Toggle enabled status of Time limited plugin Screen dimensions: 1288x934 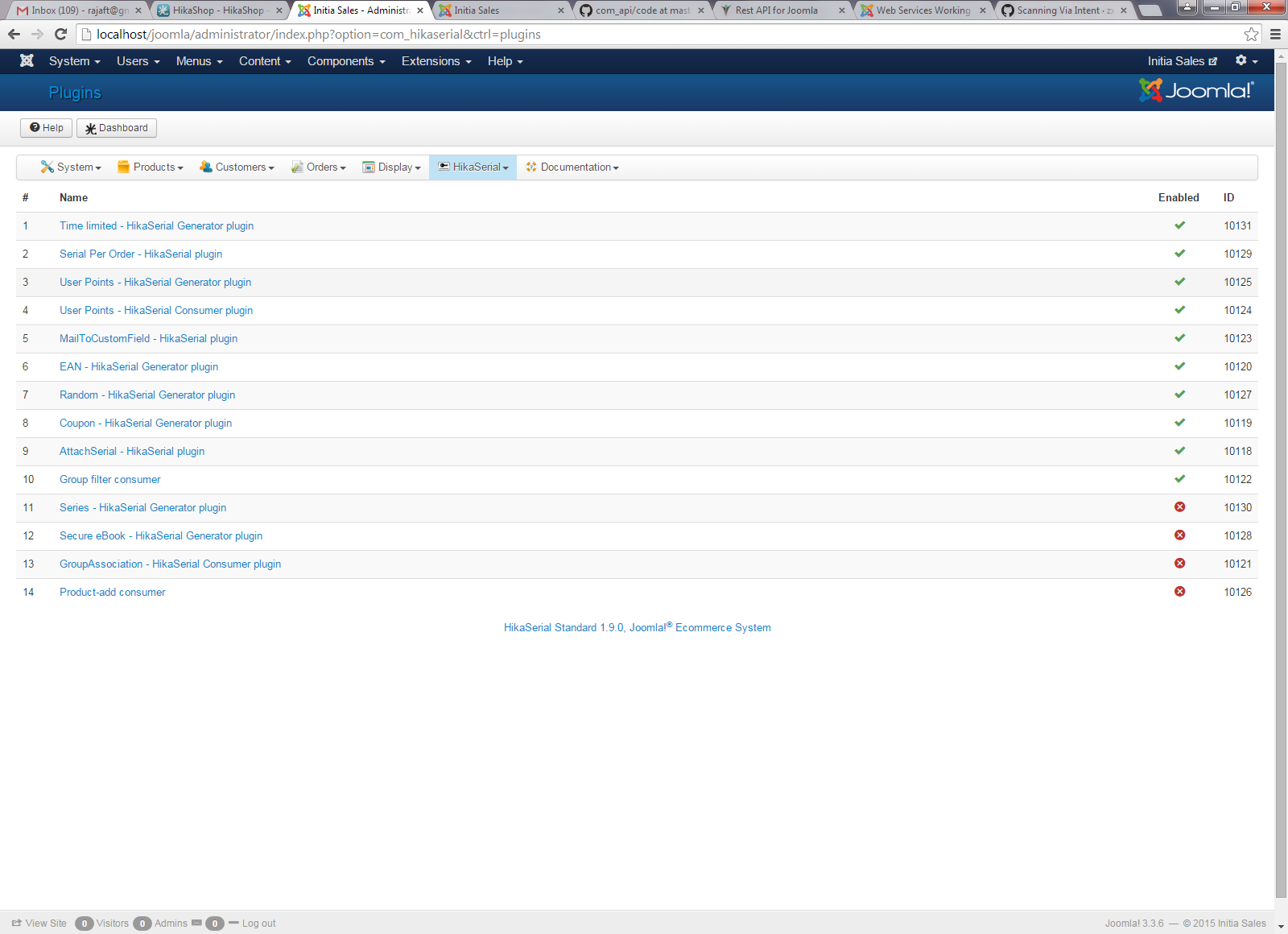click(x=1179, y=225)
